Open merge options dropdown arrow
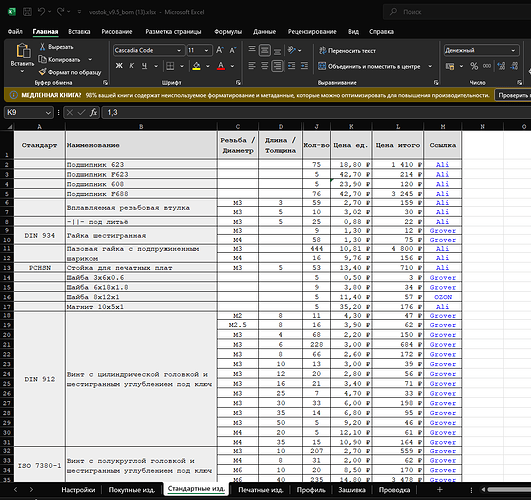The image size is (531, 500). click(x=430, y=66)
